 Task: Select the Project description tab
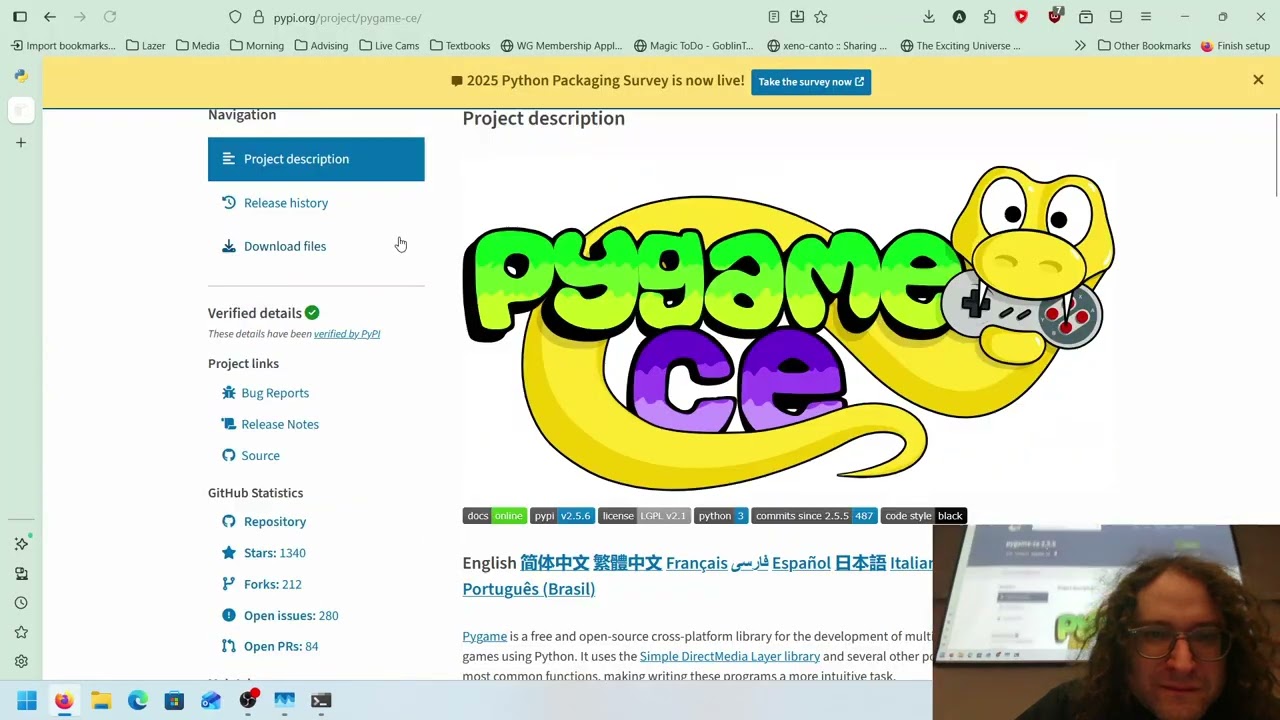coord(316,159)
